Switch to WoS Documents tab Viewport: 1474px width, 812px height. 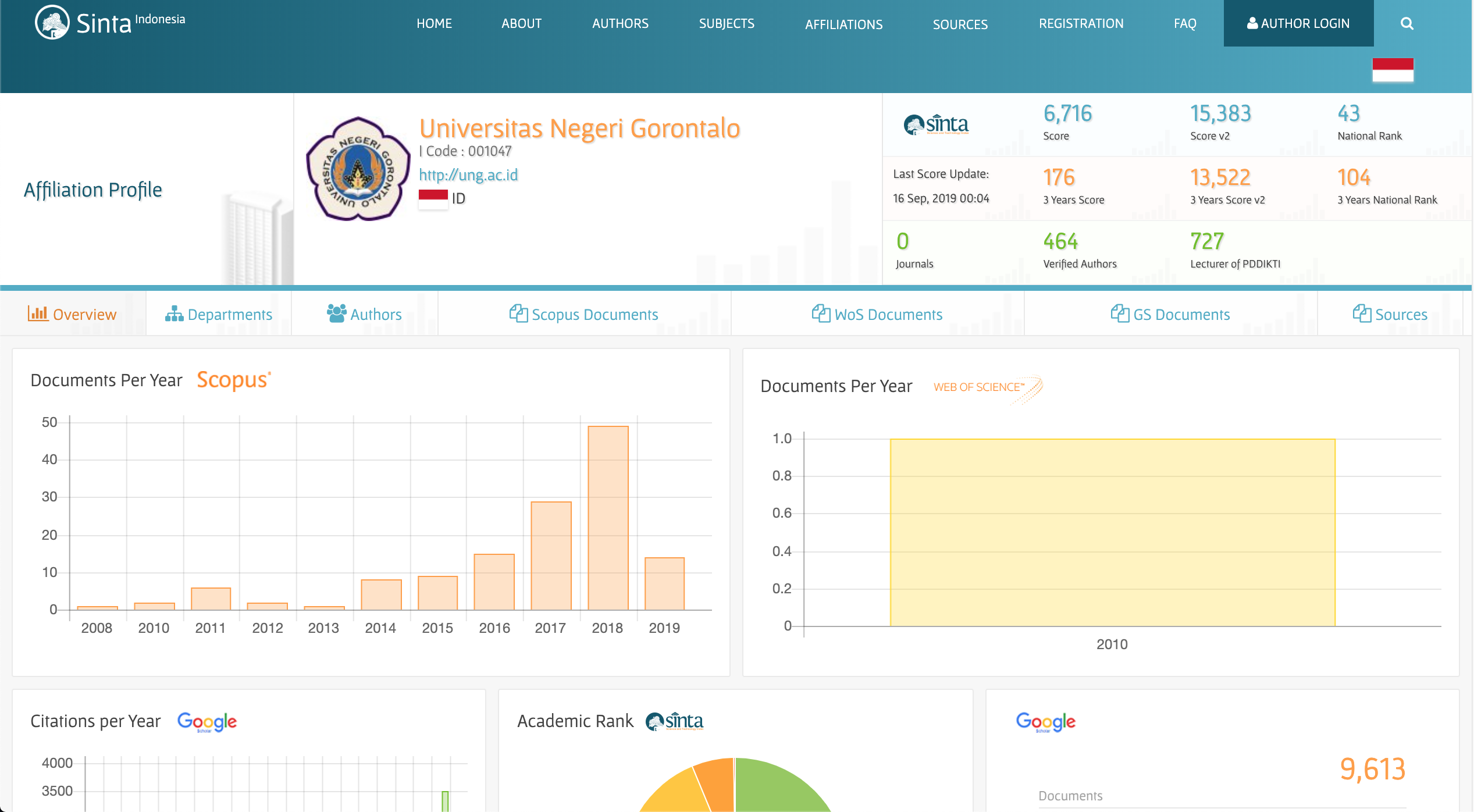(x=878, y=314)
